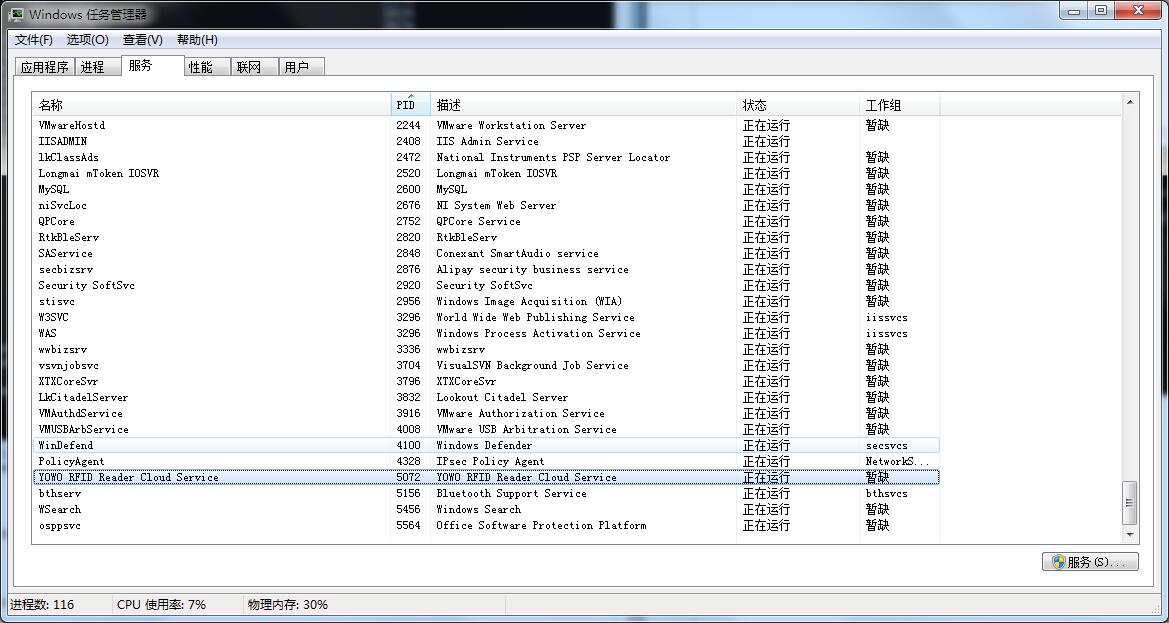Click PID 5072 cell
Image resolution: width=1169 pixels, height=623 pixels.
point(409,478)
